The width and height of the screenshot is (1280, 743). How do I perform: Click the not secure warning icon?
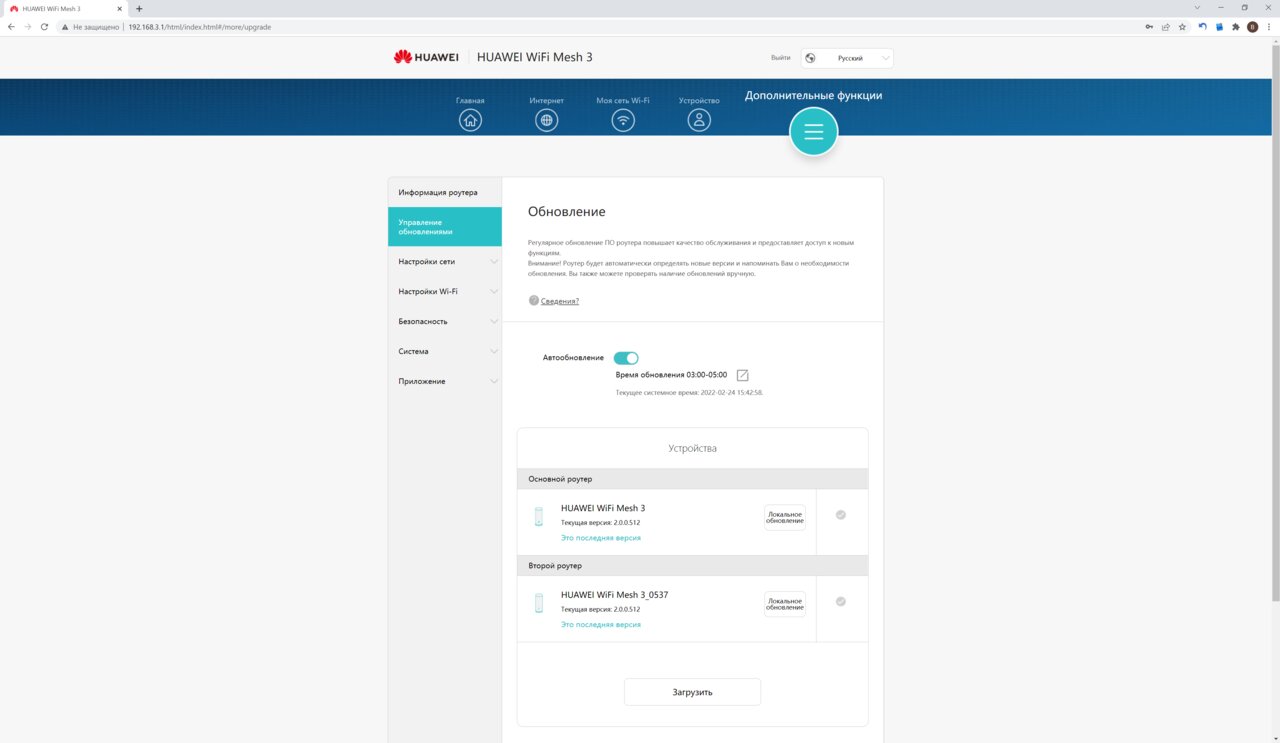(66, 27)
